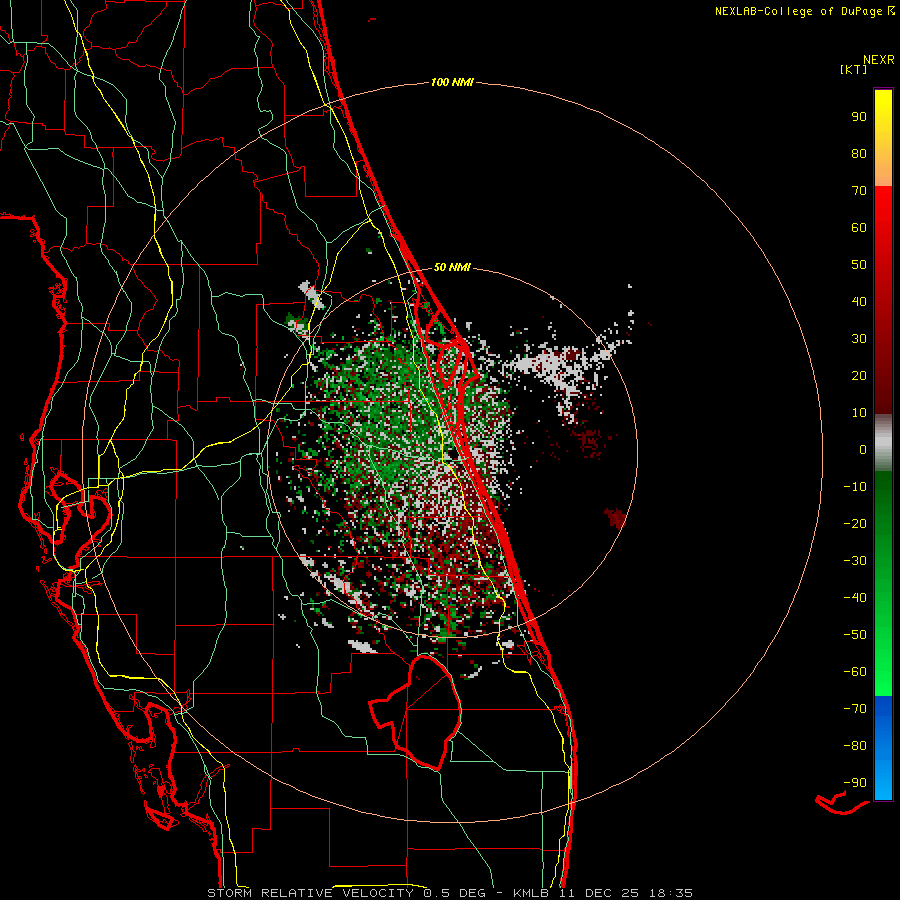
Task: Click the positive 50 scale value
Action: coord(859,265)
